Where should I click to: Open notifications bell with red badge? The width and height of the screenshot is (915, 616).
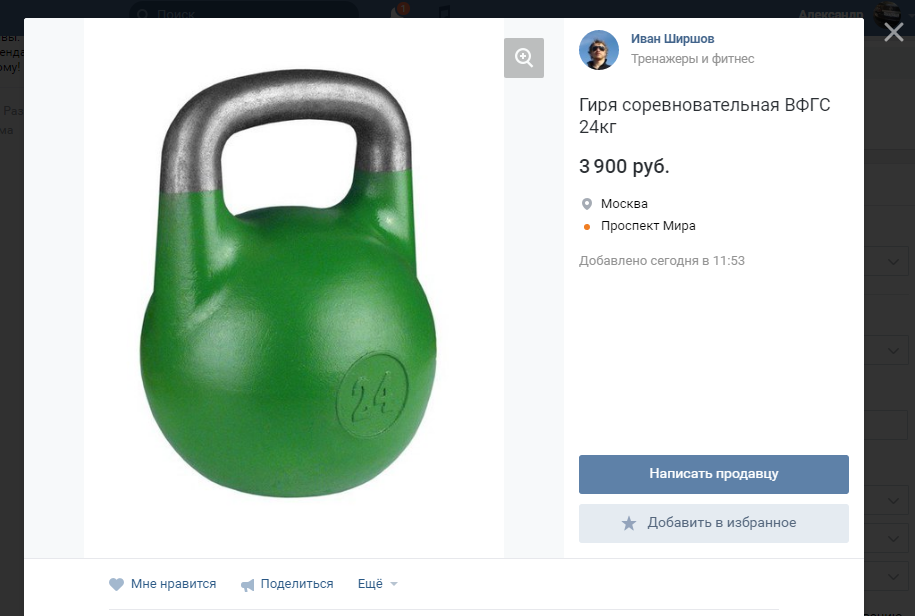coord(400,10)
